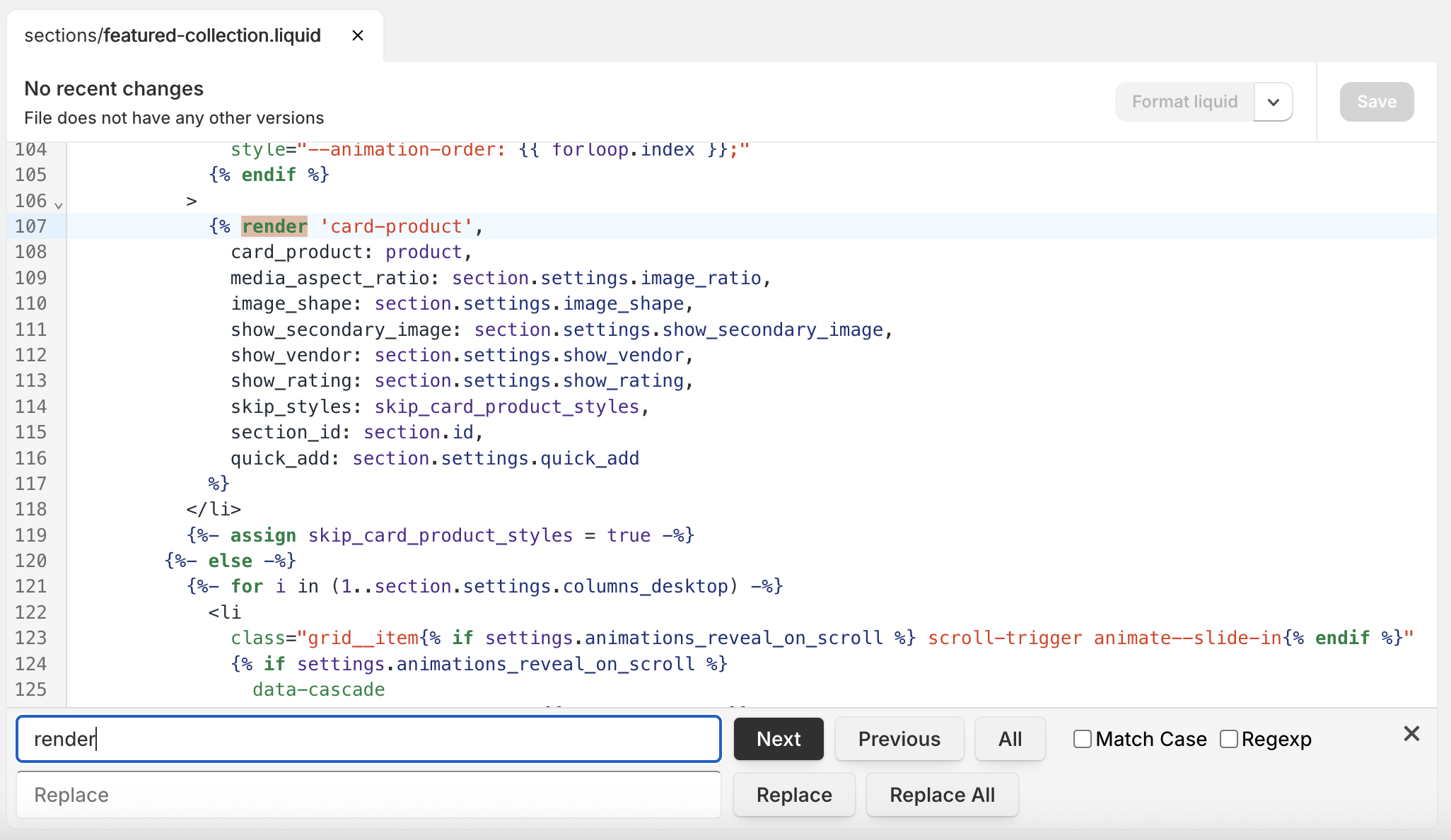Click the Replace button
The height and width of the screenshot is (840, 1451).
[794, 795]
